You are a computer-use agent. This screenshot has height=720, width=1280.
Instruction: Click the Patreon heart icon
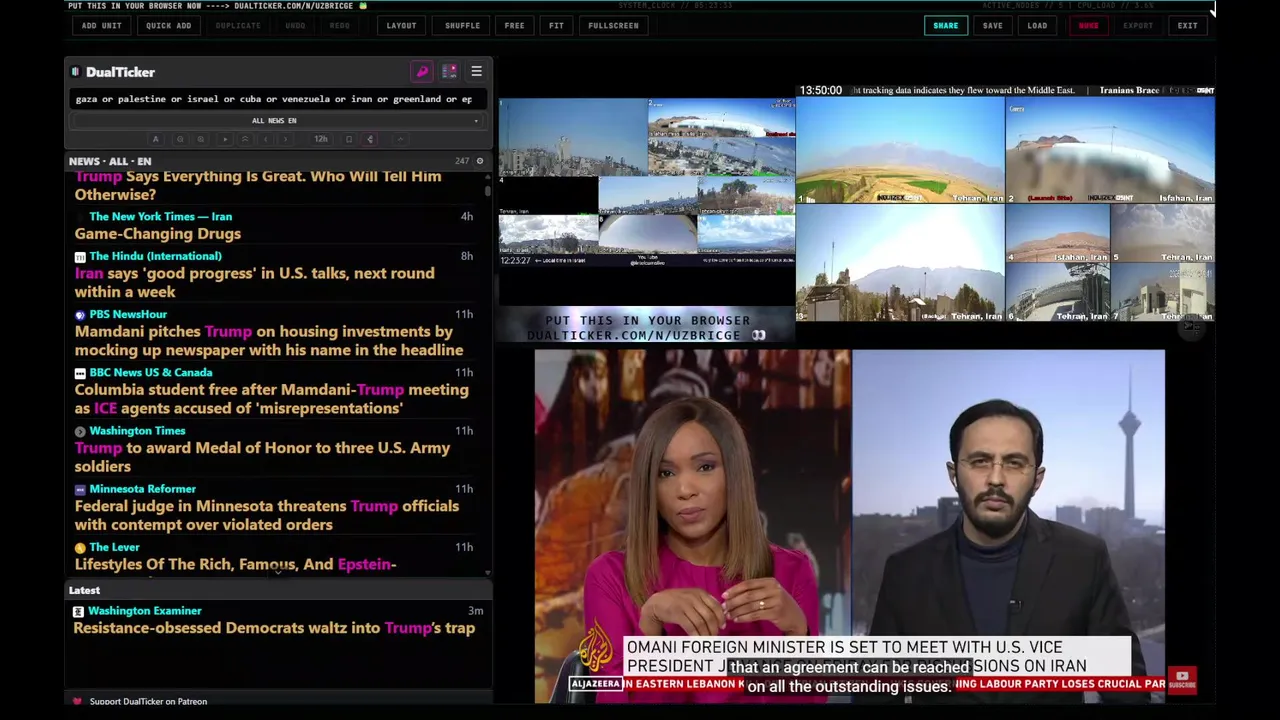pos(77,701)
